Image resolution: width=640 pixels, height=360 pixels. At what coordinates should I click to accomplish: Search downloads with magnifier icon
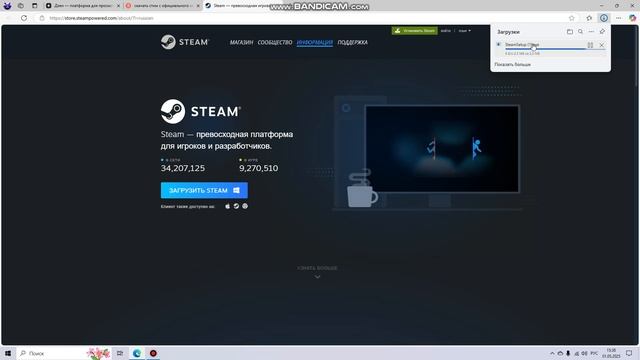[580, 31]
